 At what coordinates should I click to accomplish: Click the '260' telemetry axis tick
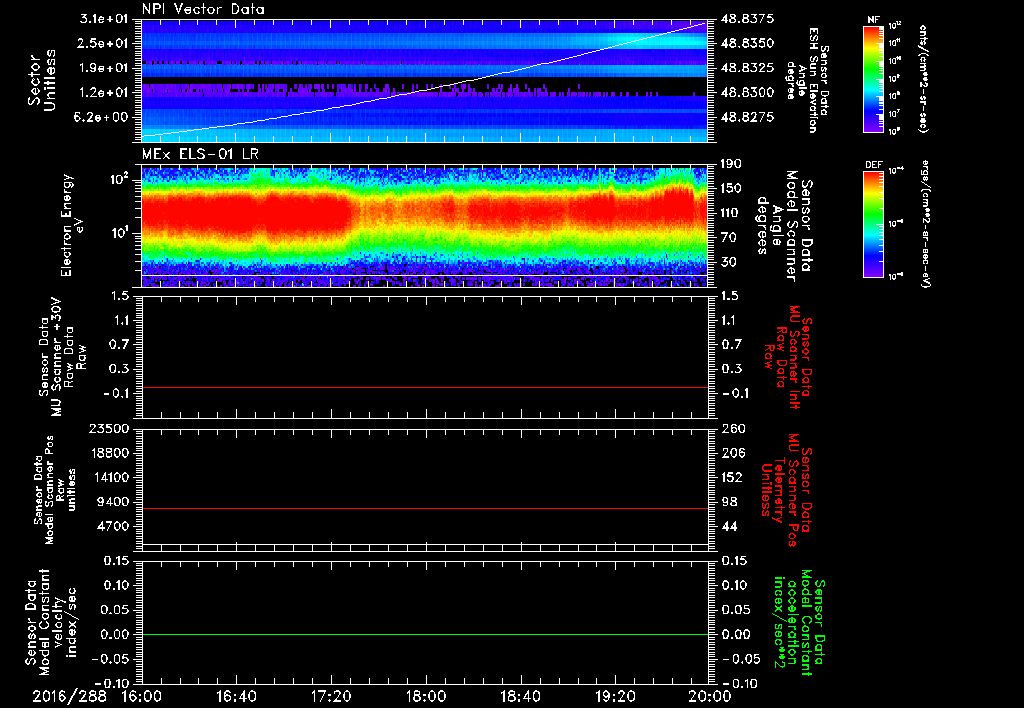pos(731,428)
